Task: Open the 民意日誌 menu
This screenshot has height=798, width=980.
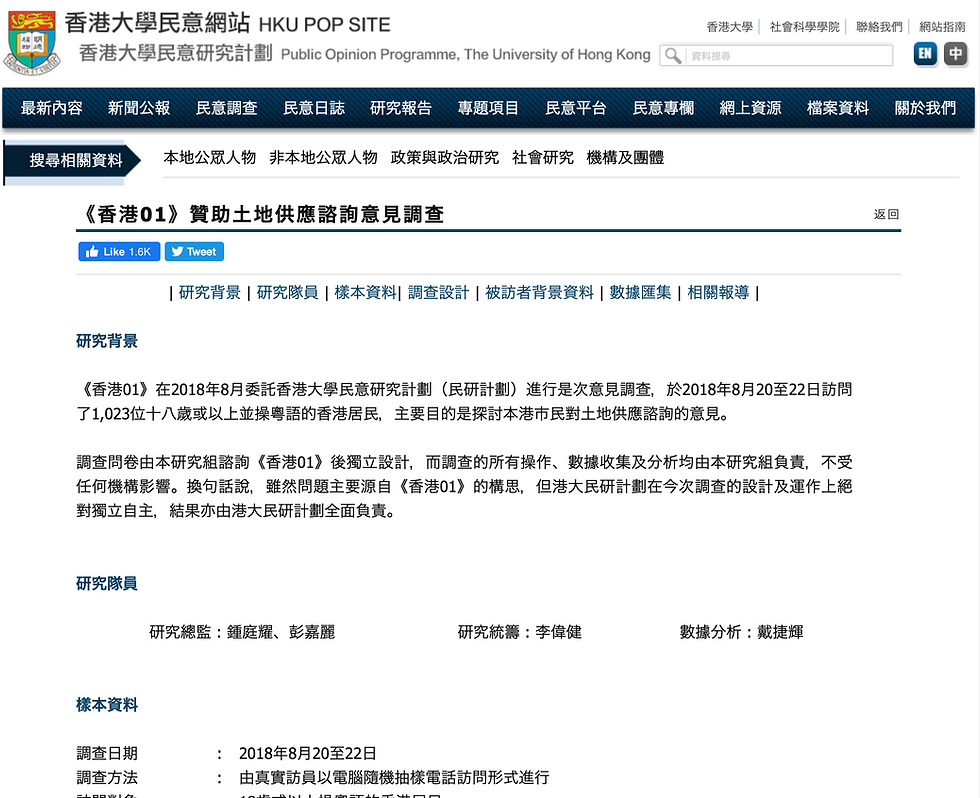Action: coord(314,108)
